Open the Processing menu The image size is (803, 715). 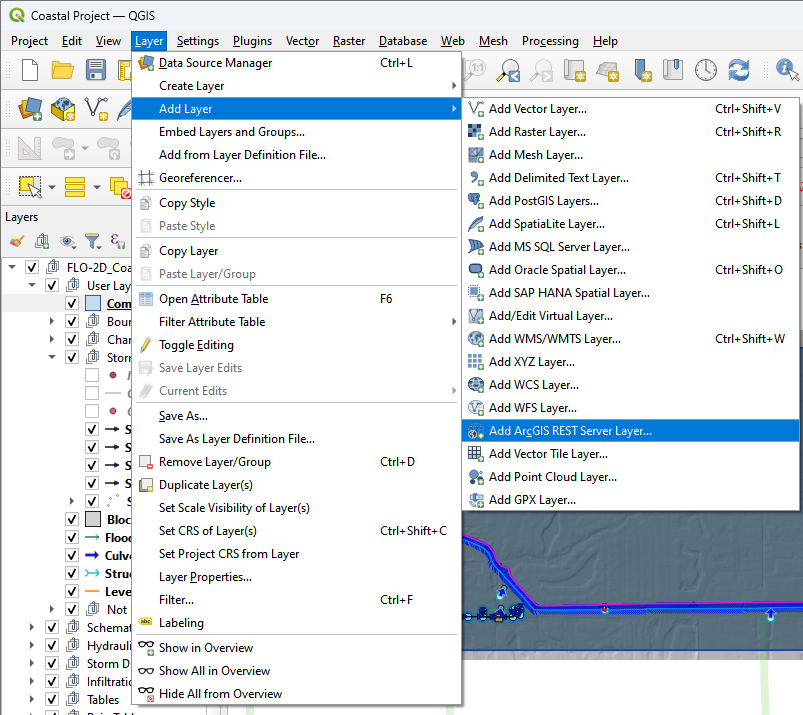(549, 41)
